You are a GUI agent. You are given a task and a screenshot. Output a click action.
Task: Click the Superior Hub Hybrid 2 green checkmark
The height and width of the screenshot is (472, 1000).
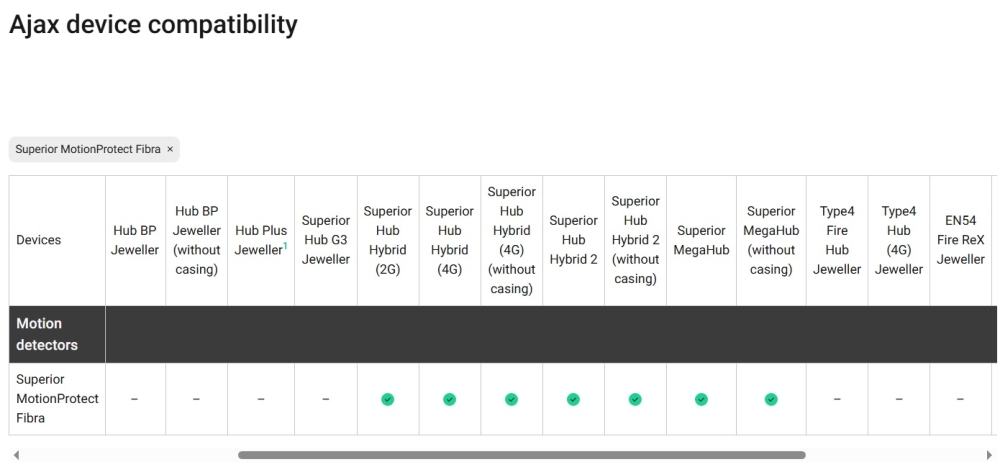pyautogui.click(x=573, y=399)
